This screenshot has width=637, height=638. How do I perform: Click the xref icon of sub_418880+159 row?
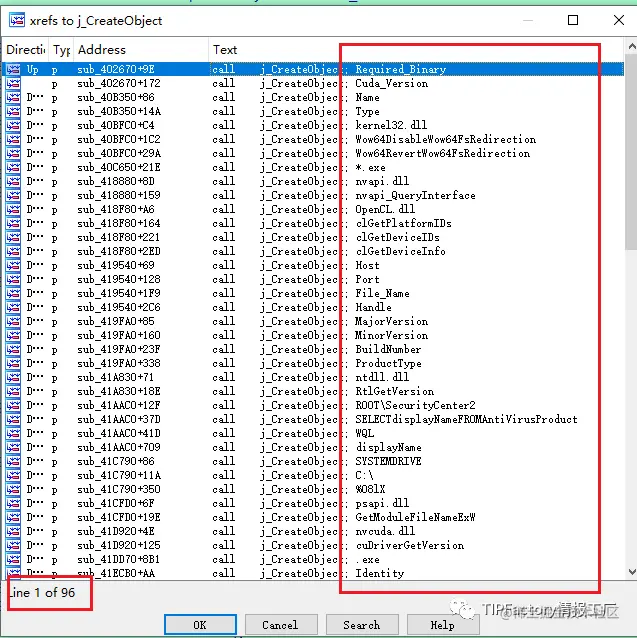coord(13,195)
